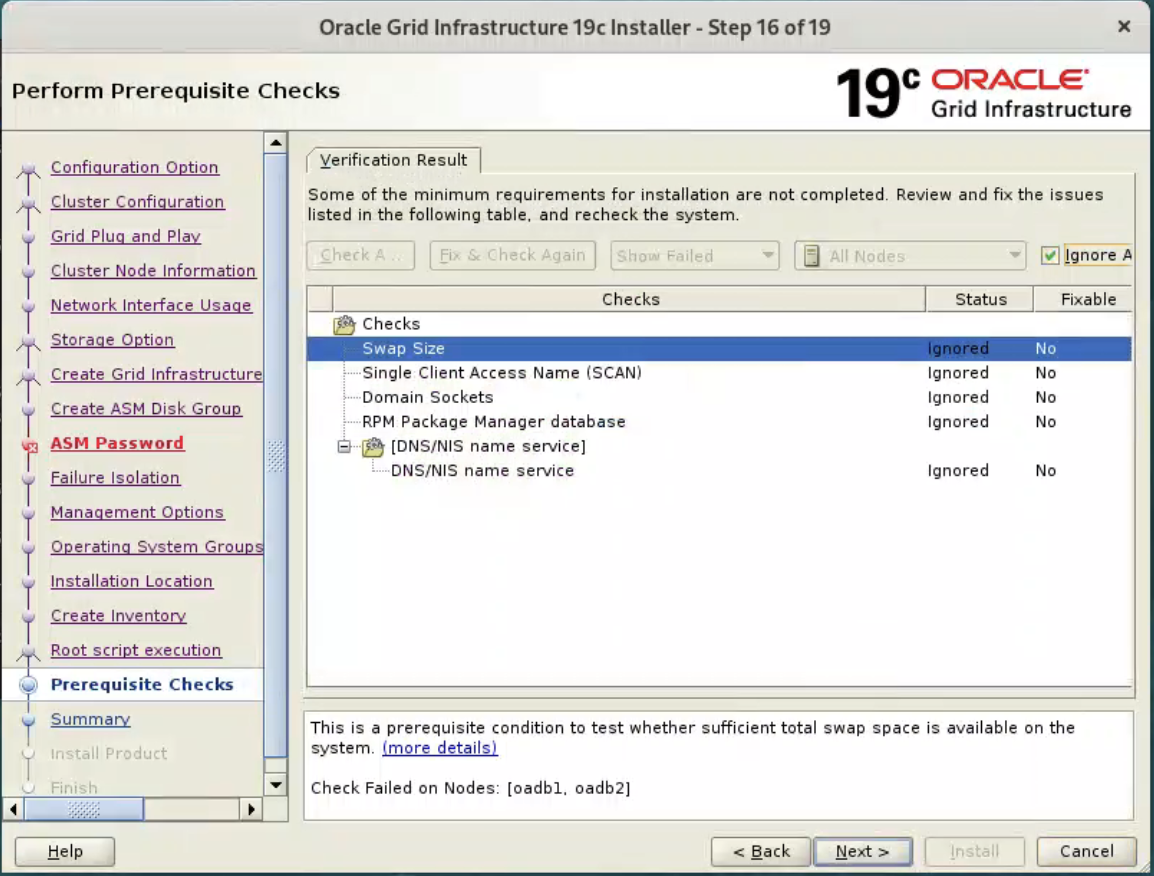Go to the Failure Isolation step
This screenshot has width=1154, height=876.
pyautogui.click(x=116, y=478)
